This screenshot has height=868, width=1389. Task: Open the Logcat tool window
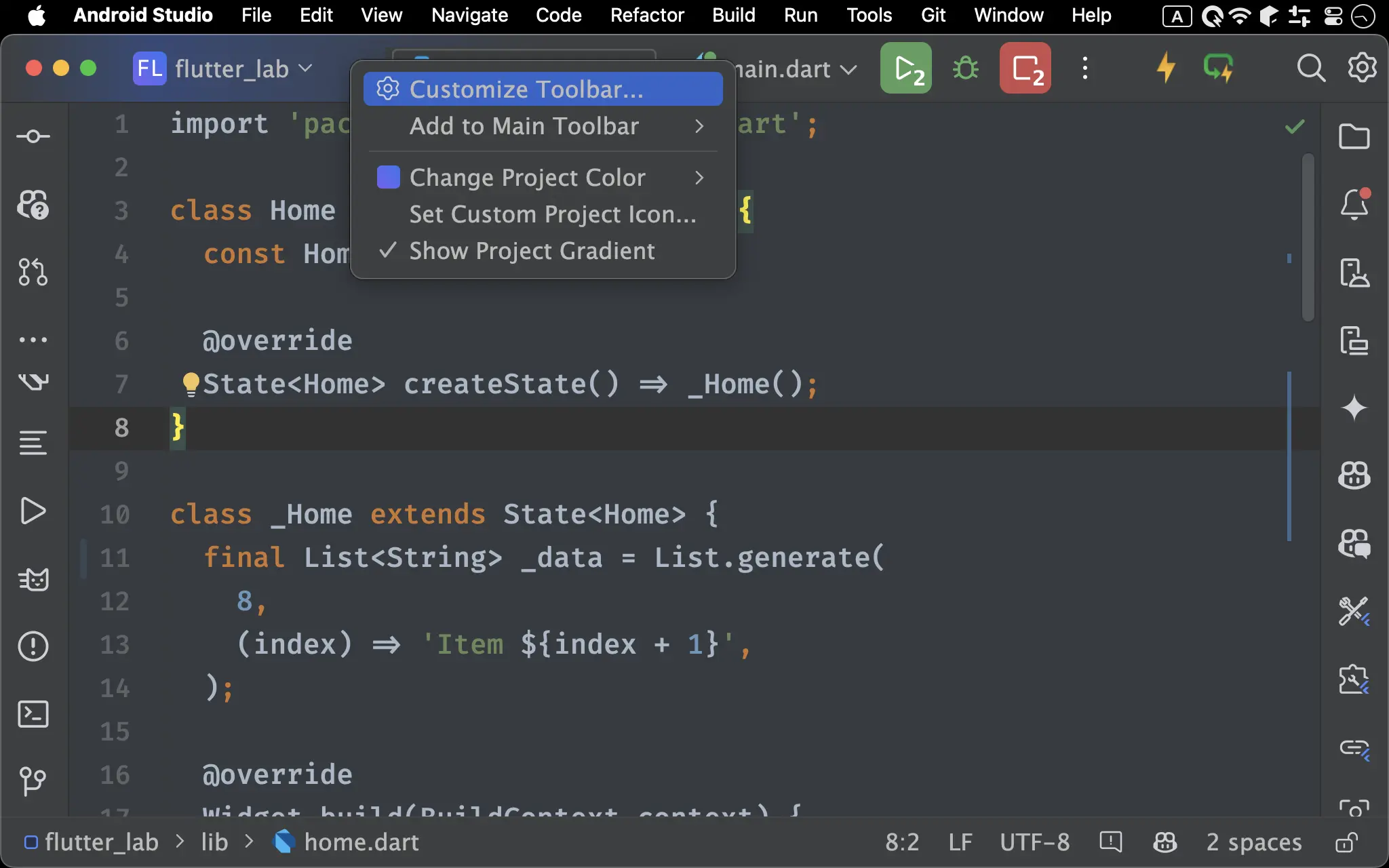[x=33, y=578]
